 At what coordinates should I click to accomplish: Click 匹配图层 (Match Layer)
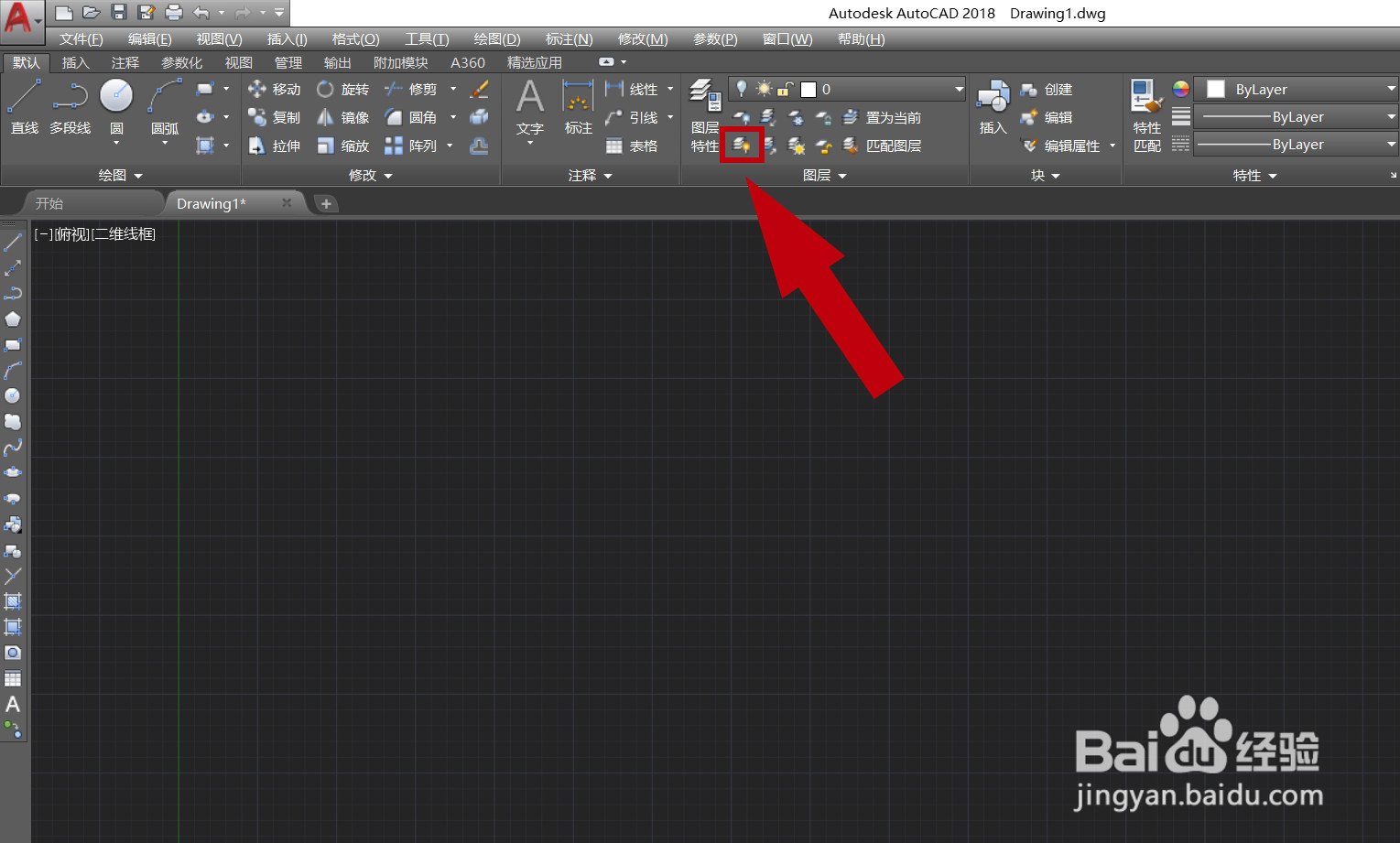(882, 146)
